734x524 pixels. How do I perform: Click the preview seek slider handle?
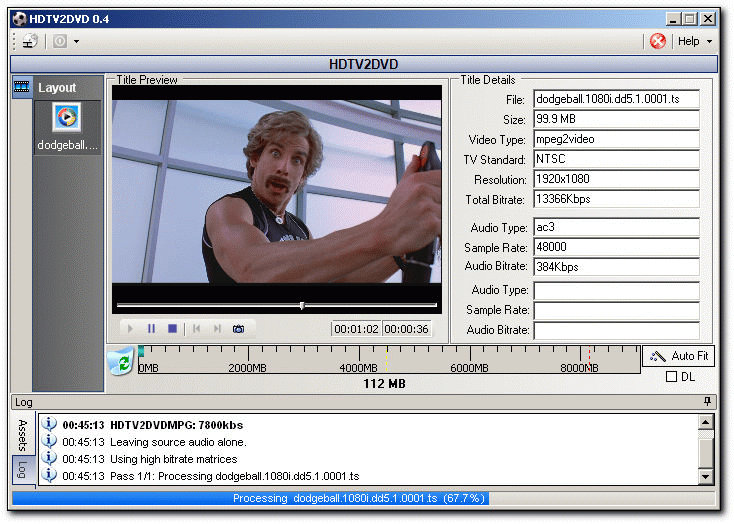point(302,305)
